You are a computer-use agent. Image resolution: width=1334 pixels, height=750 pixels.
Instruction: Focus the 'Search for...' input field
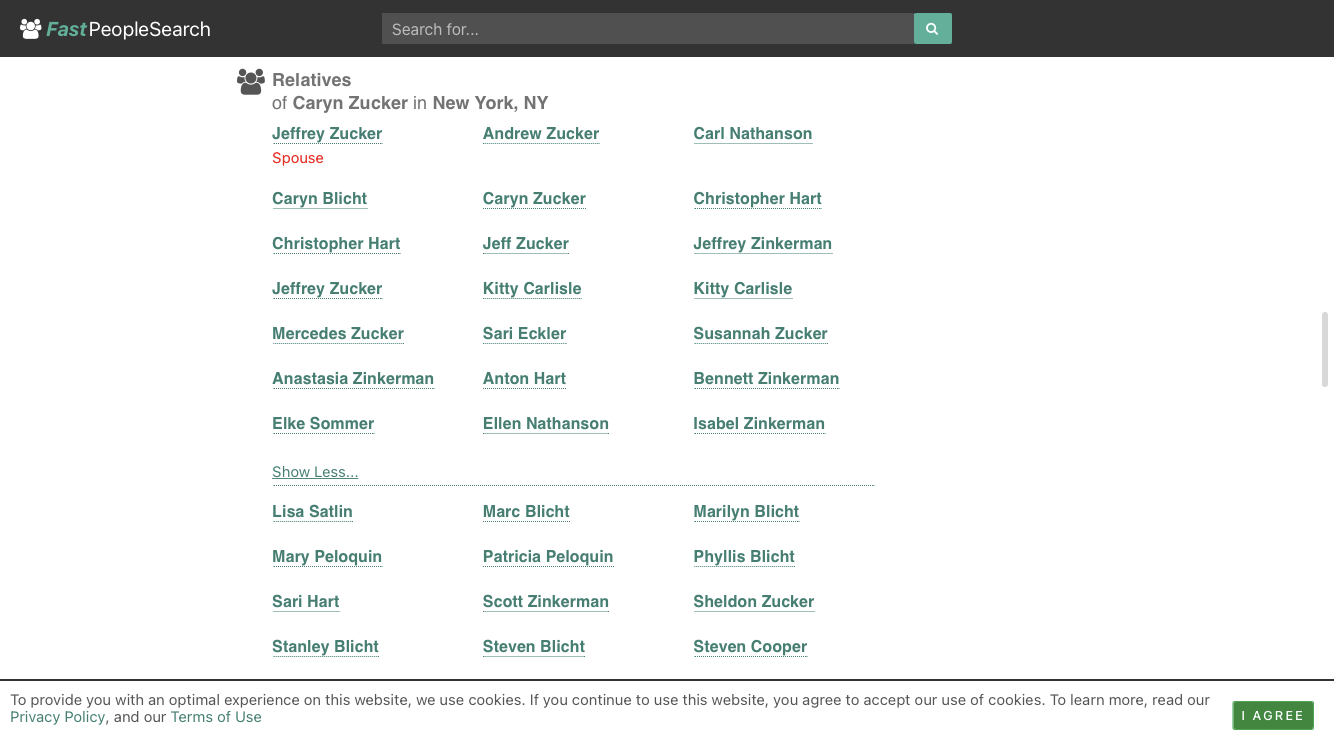coord(648,29)
